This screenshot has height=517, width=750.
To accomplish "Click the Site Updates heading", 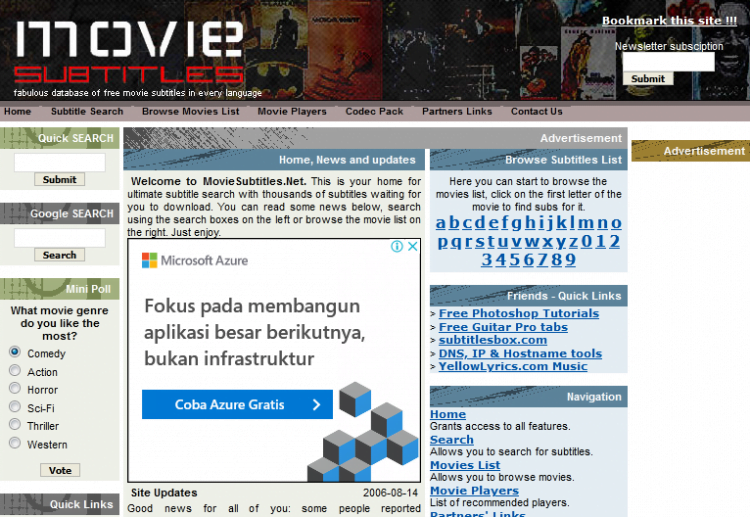I will pyautogui.click(x=164, y=493).
